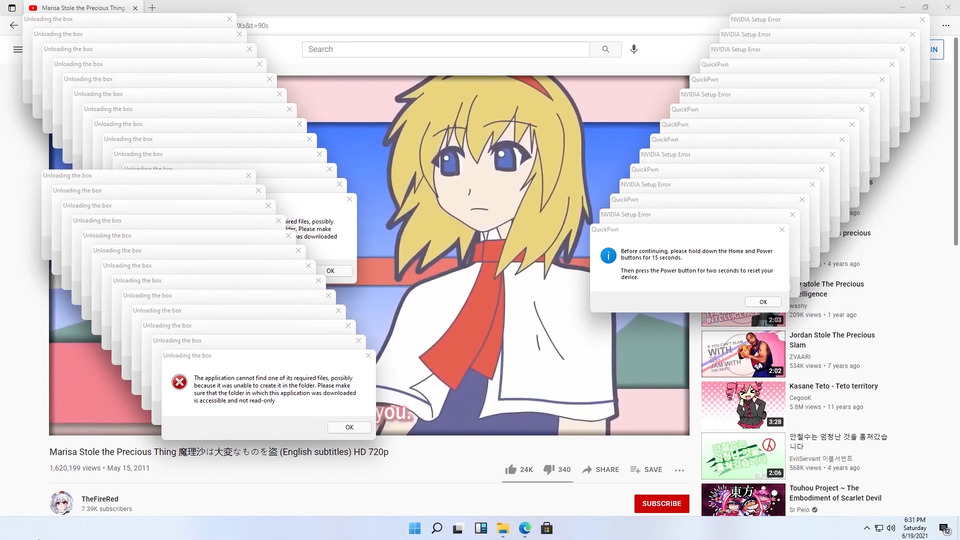Open Kasane Teto - Teto territory title link
This screenshot has height=540, width=960.
(x=833, y=386)
